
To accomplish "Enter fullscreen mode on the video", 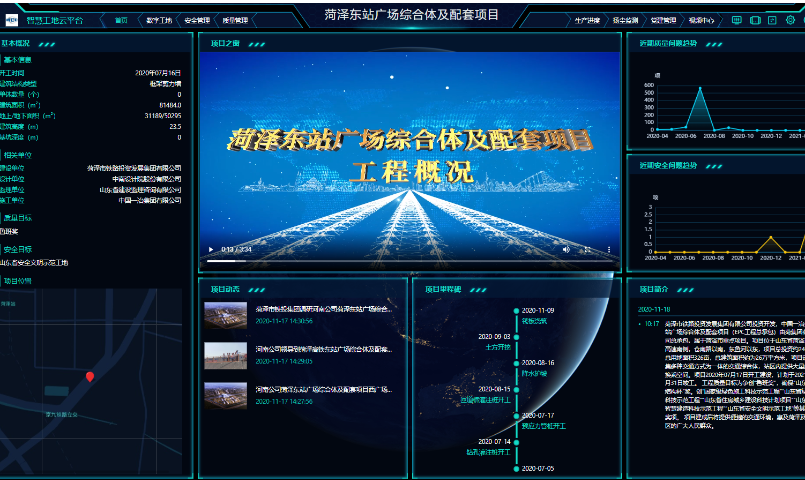I will click(588, 249).
